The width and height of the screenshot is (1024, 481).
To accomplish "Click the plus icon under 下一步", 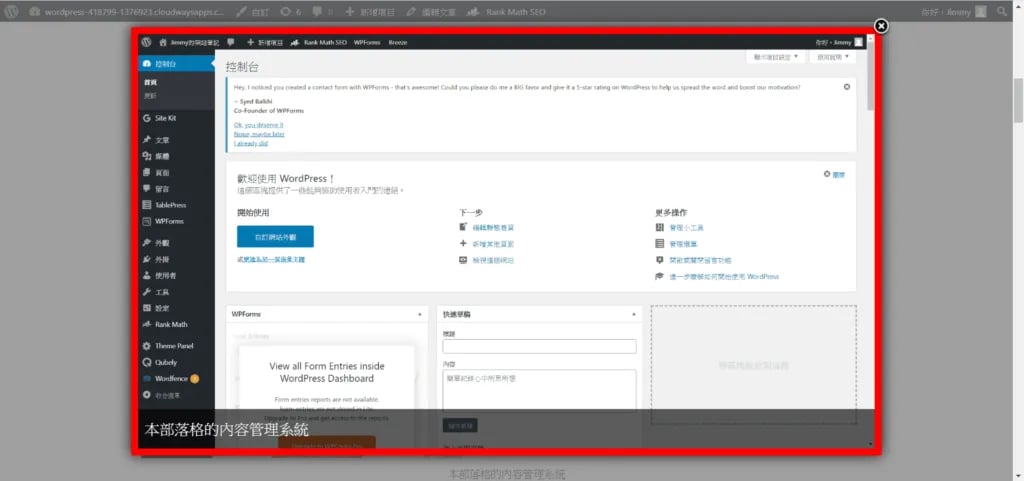I will pos(463,243).
